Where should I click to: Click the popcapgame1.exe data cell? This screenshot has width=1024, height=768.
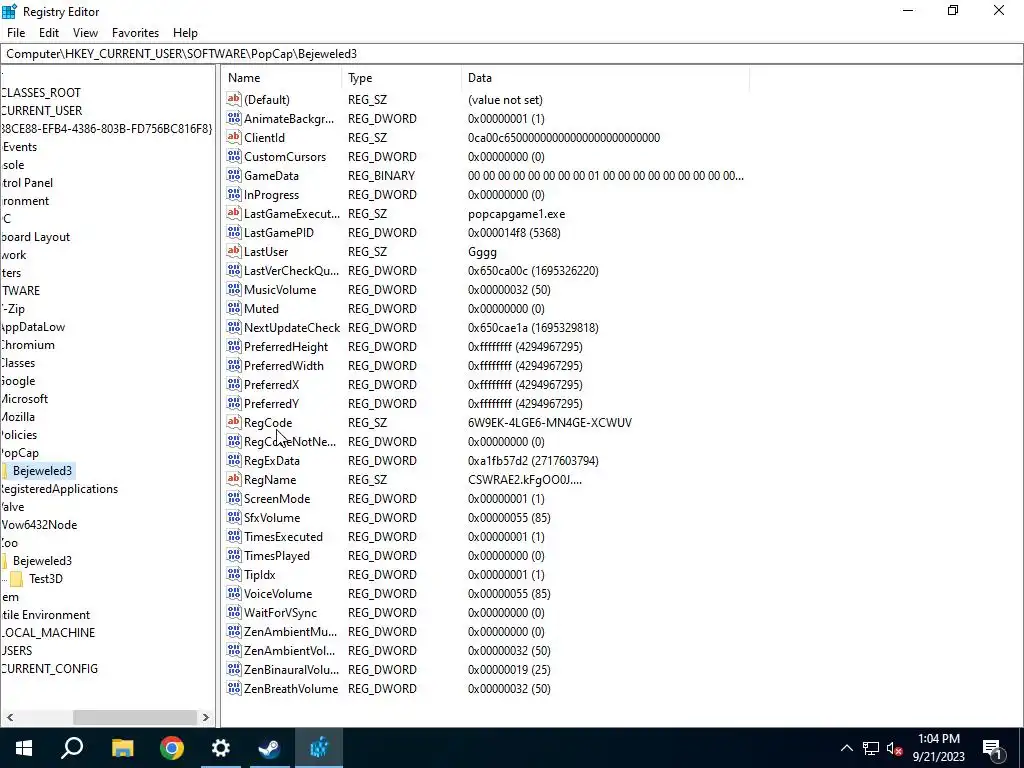517,214
